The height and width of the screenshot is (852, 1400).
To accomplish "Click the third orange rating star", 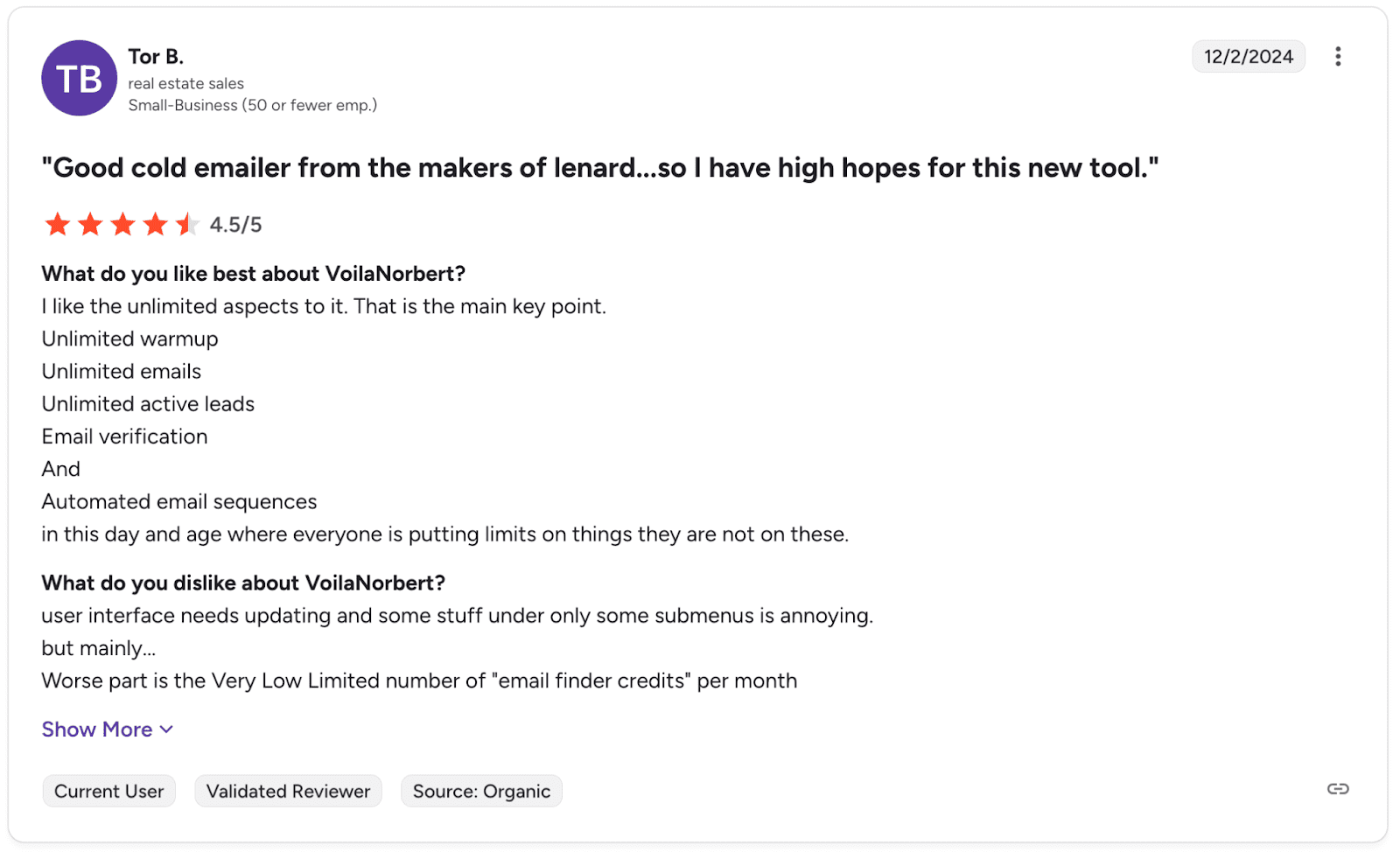I will coord(122,225).
